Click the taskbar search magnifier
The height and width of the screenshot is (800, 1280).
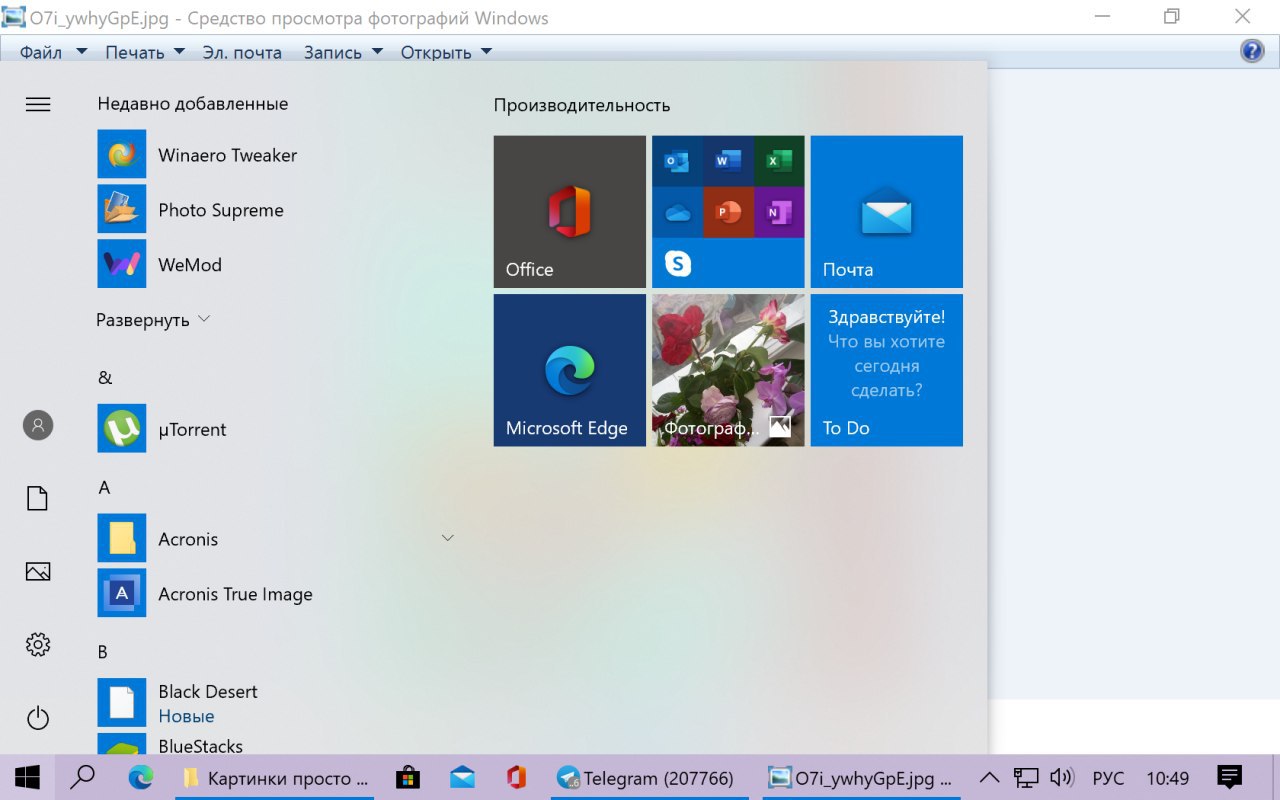click(83, 778)
